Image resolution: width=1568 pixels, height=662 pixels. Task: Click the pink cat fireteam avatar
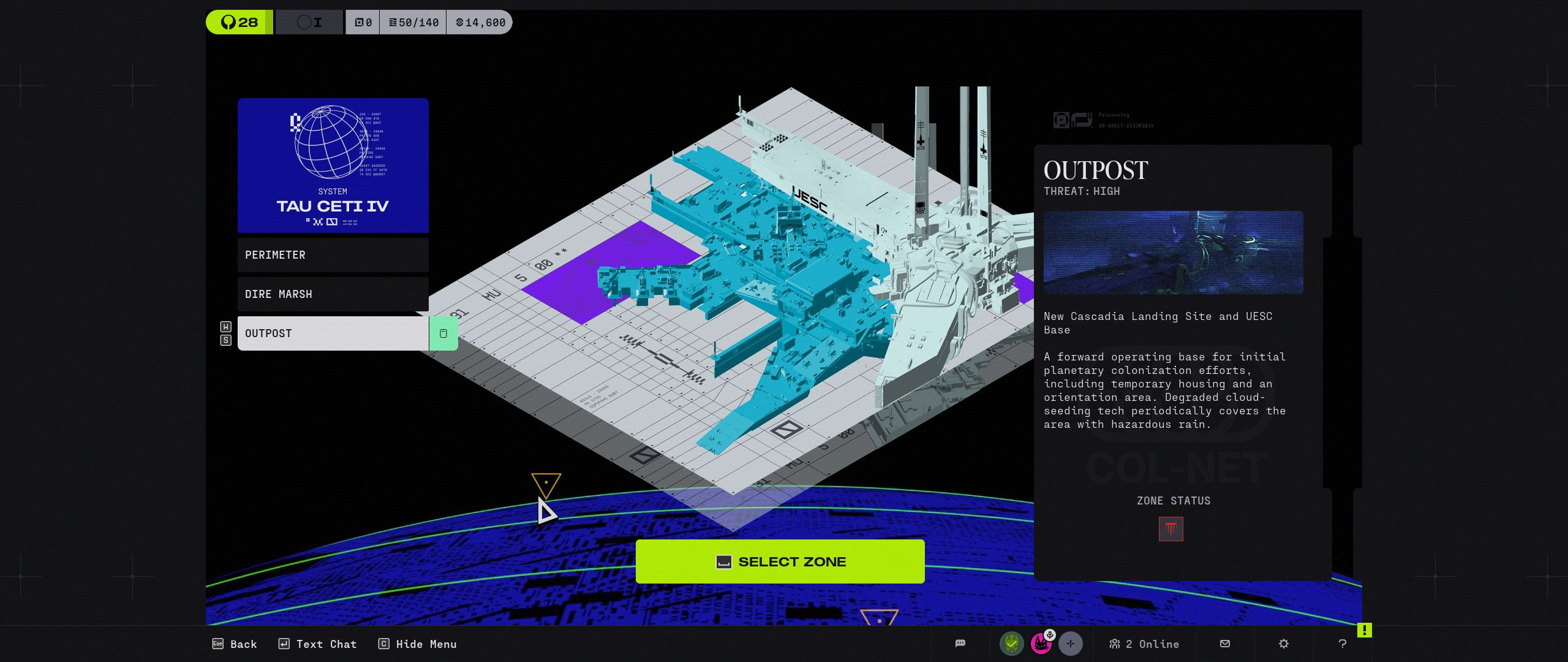coord(1040,644)
